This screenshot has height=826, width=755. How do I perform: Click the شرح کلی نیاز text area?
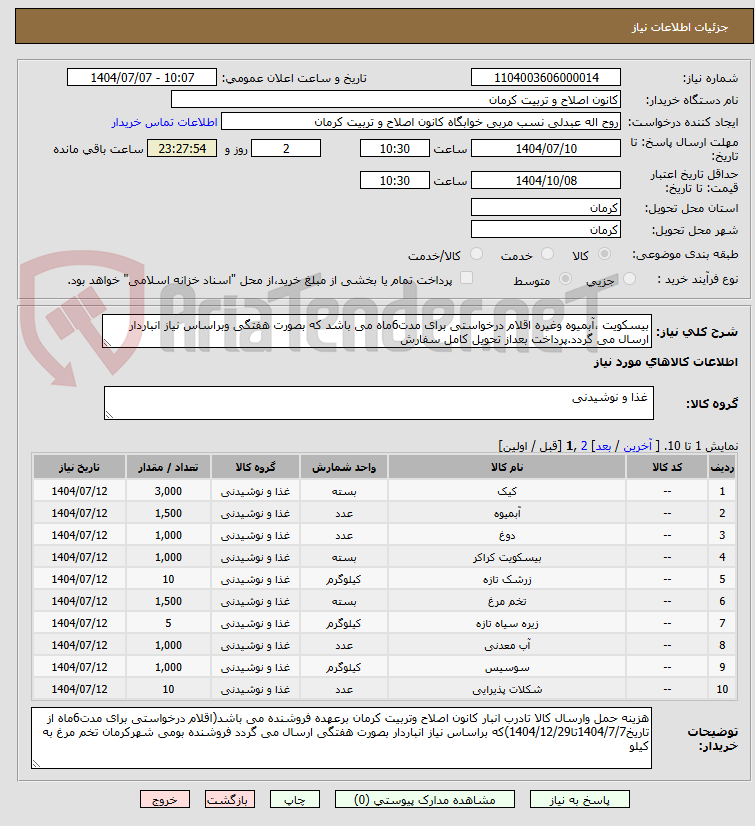377,332
